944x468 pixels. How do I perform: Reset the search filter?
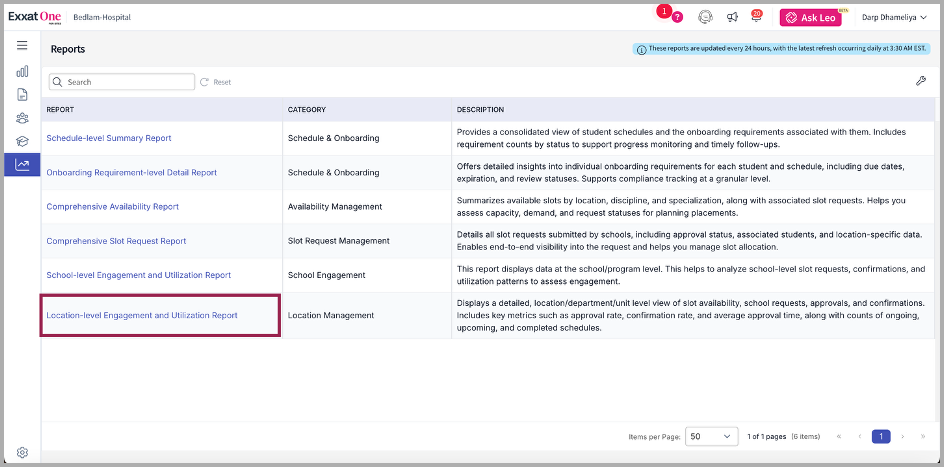[x=216, y=82]
